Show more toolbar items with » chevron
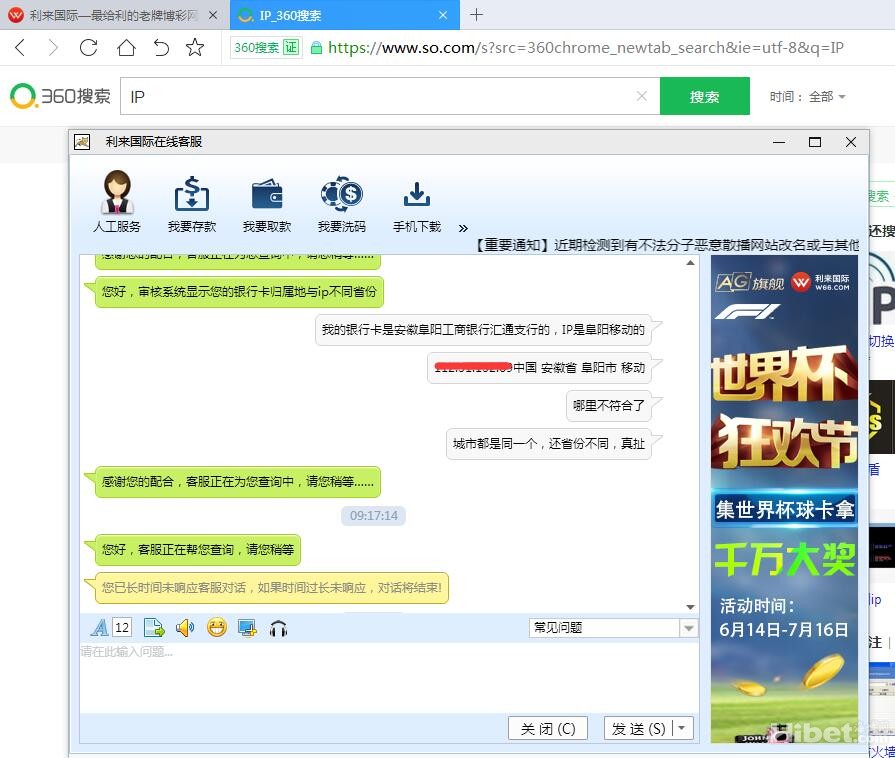895x758 pixels. click(463, 228)
